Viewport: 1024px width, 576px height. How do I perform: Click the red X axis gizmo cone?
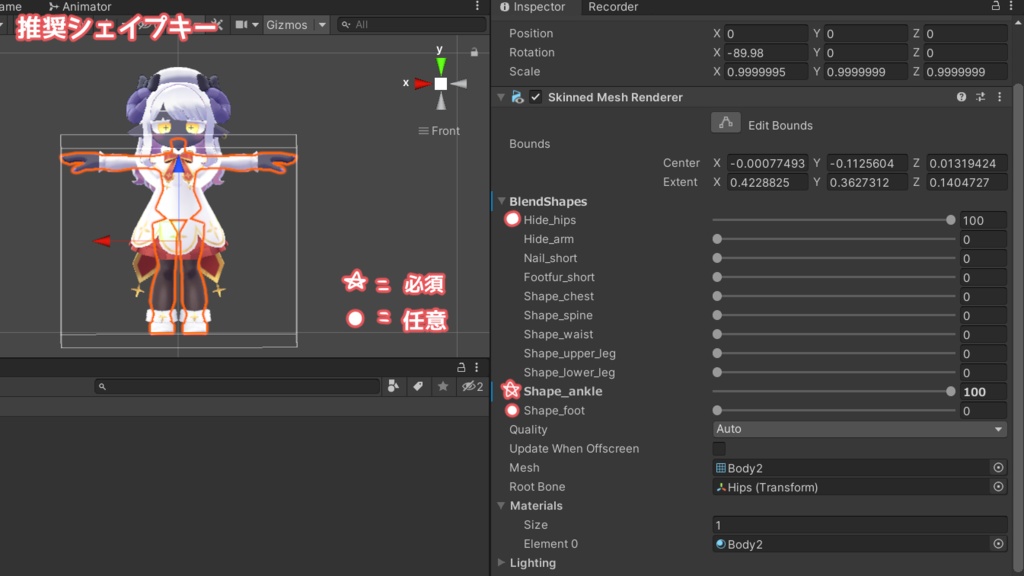[x=423, y=84]
